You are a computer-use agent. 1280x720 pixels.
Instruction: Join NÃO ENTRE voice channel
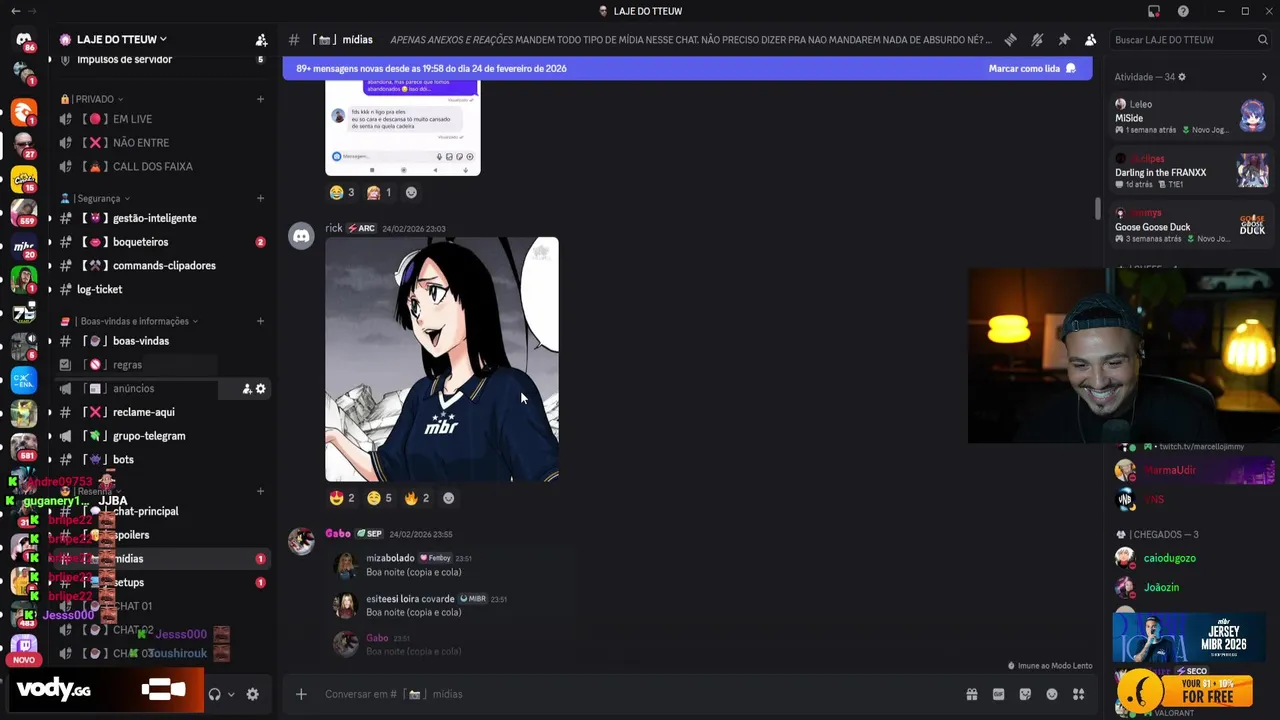[161, 143]
